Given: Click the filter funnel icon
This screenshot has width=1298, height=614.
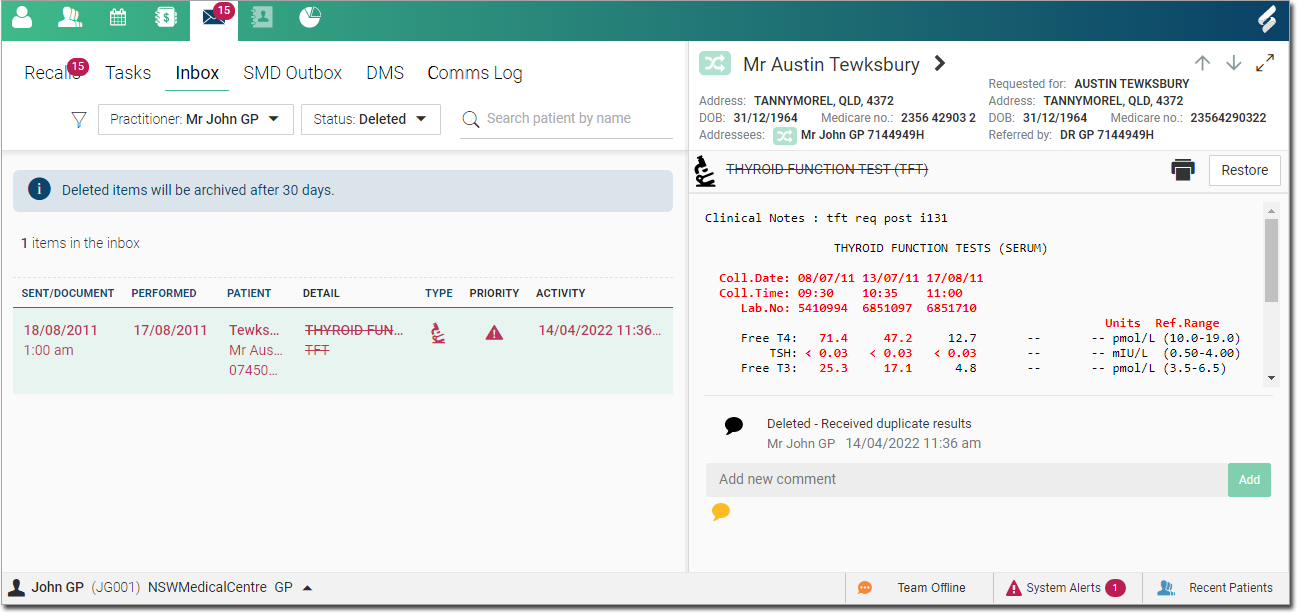Looking at the screenshot, I should (x=79, y=119).
